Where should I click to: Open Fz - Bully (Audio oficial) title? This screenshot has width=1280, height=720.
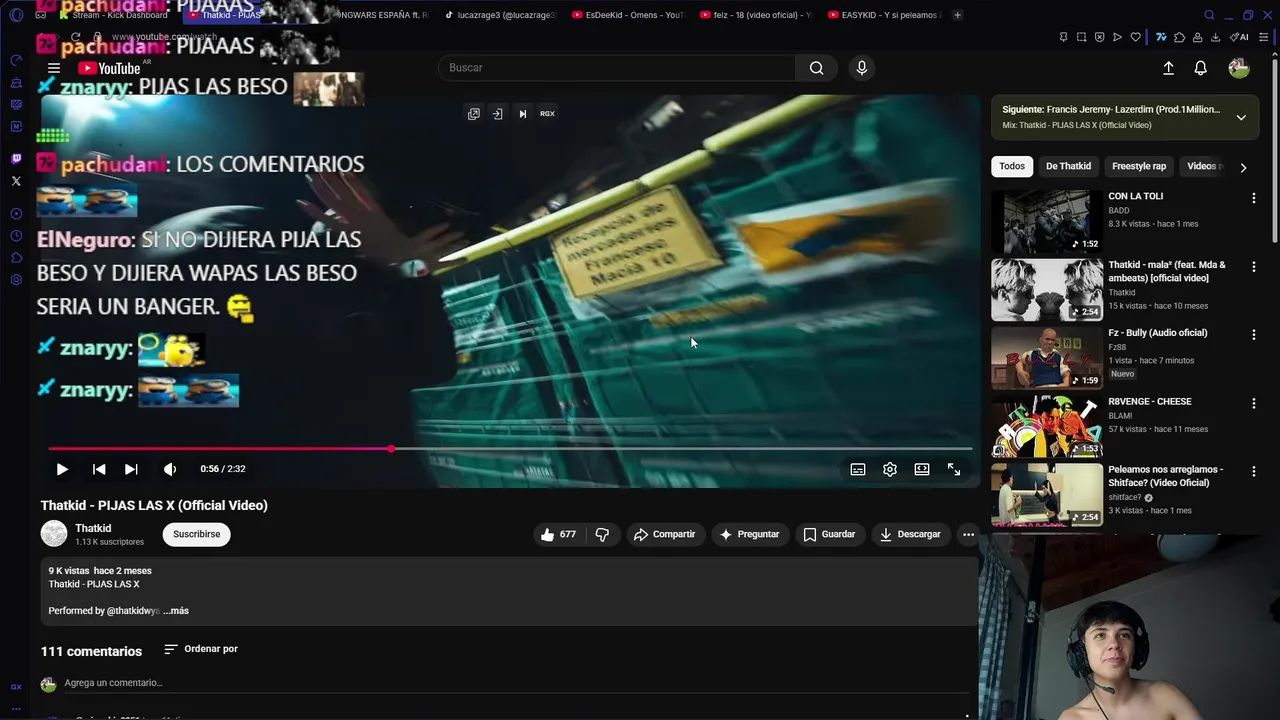1157,333
